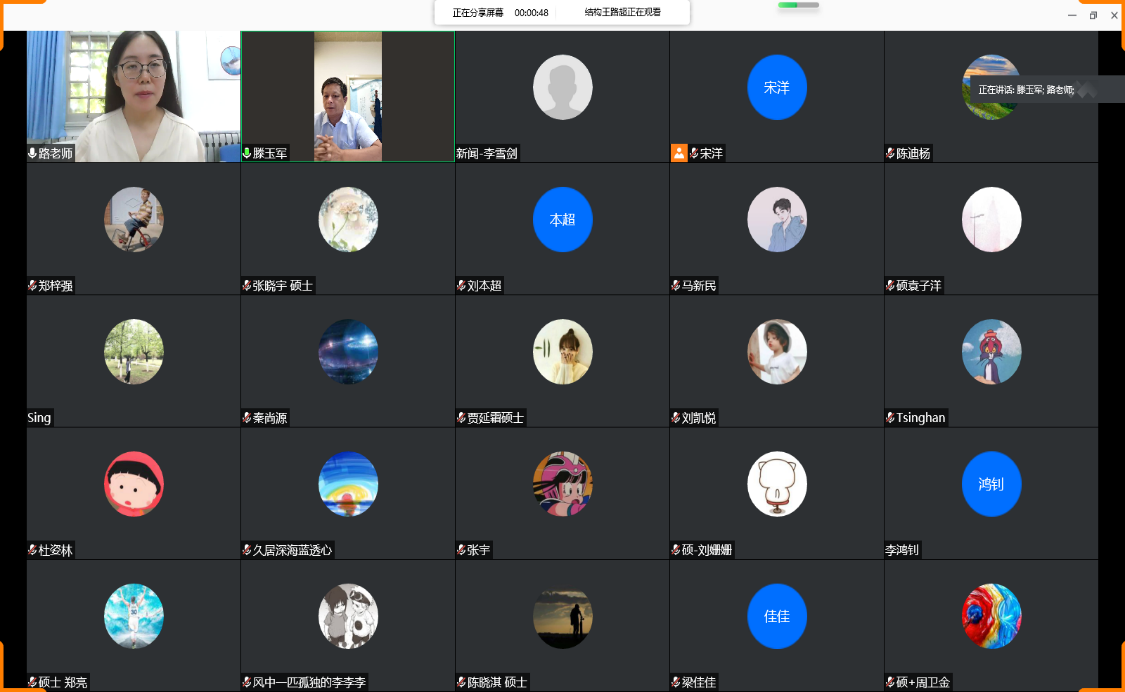Screen dimensions: 1125x692
Task: Click the orange host icon beside 宋洋
Action: click(679, 153)
